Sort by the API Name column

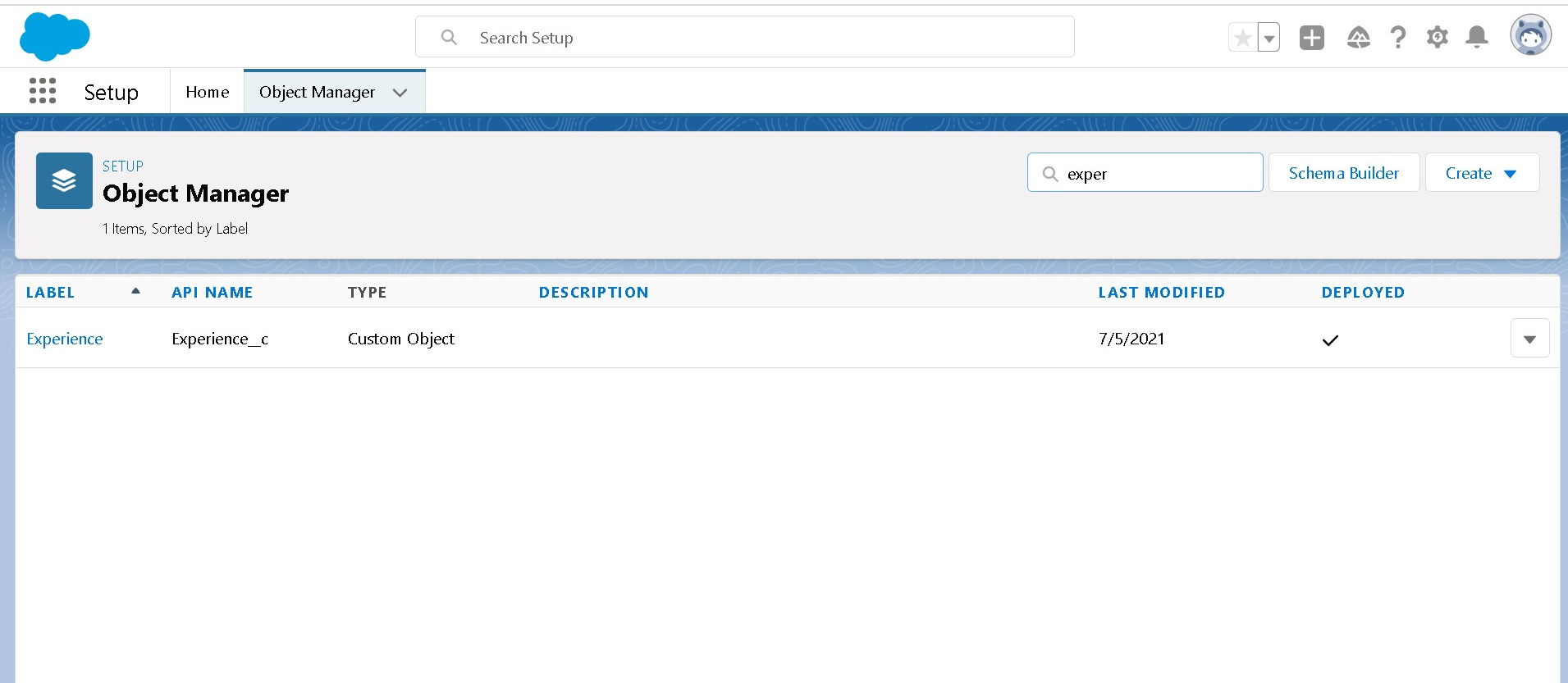(x=212, y=293)
